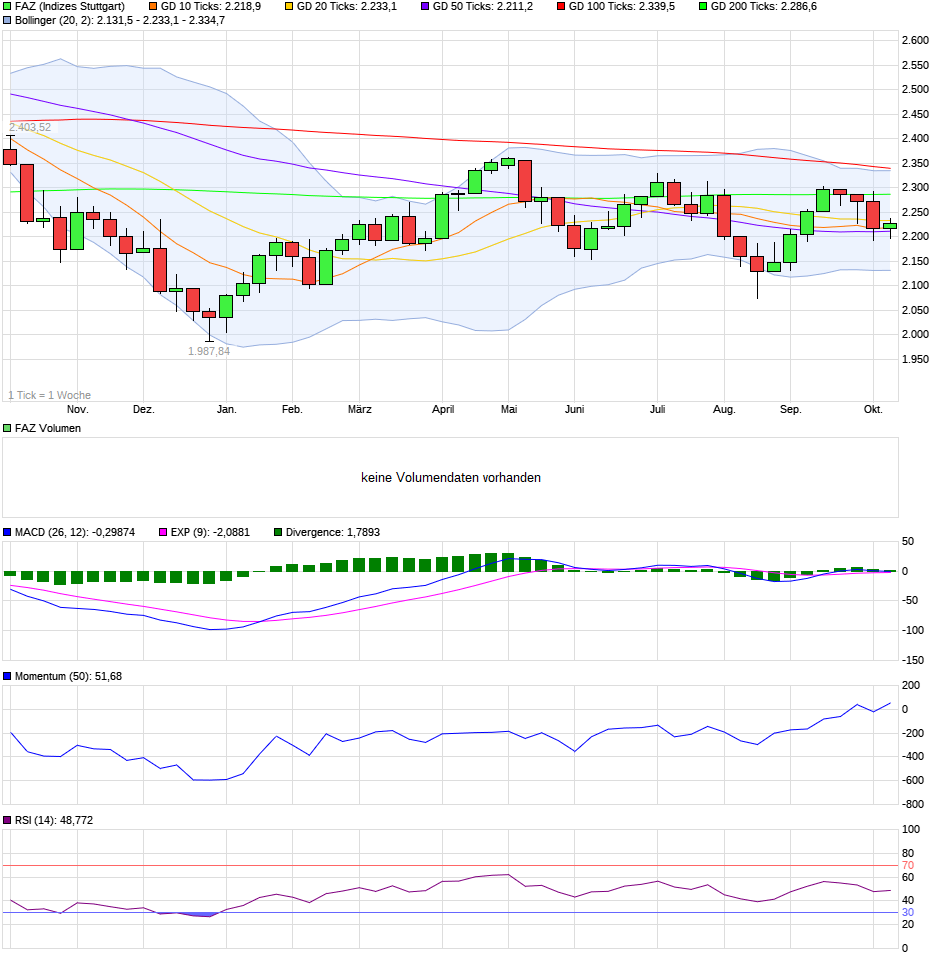Click the green GD 200 legend swatch

(x=702, y=6)
